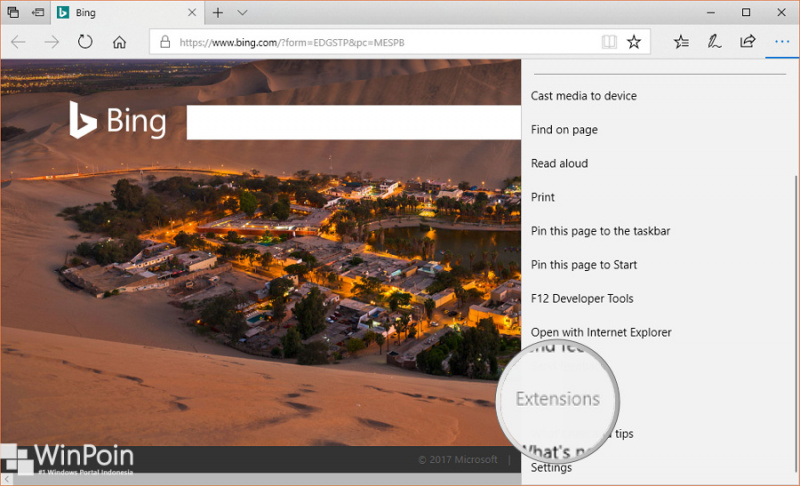Toggle the Settings and more ellipsis
Image resolution: width=800 pixels, height=486 pixels.
(x=782, y=42)
